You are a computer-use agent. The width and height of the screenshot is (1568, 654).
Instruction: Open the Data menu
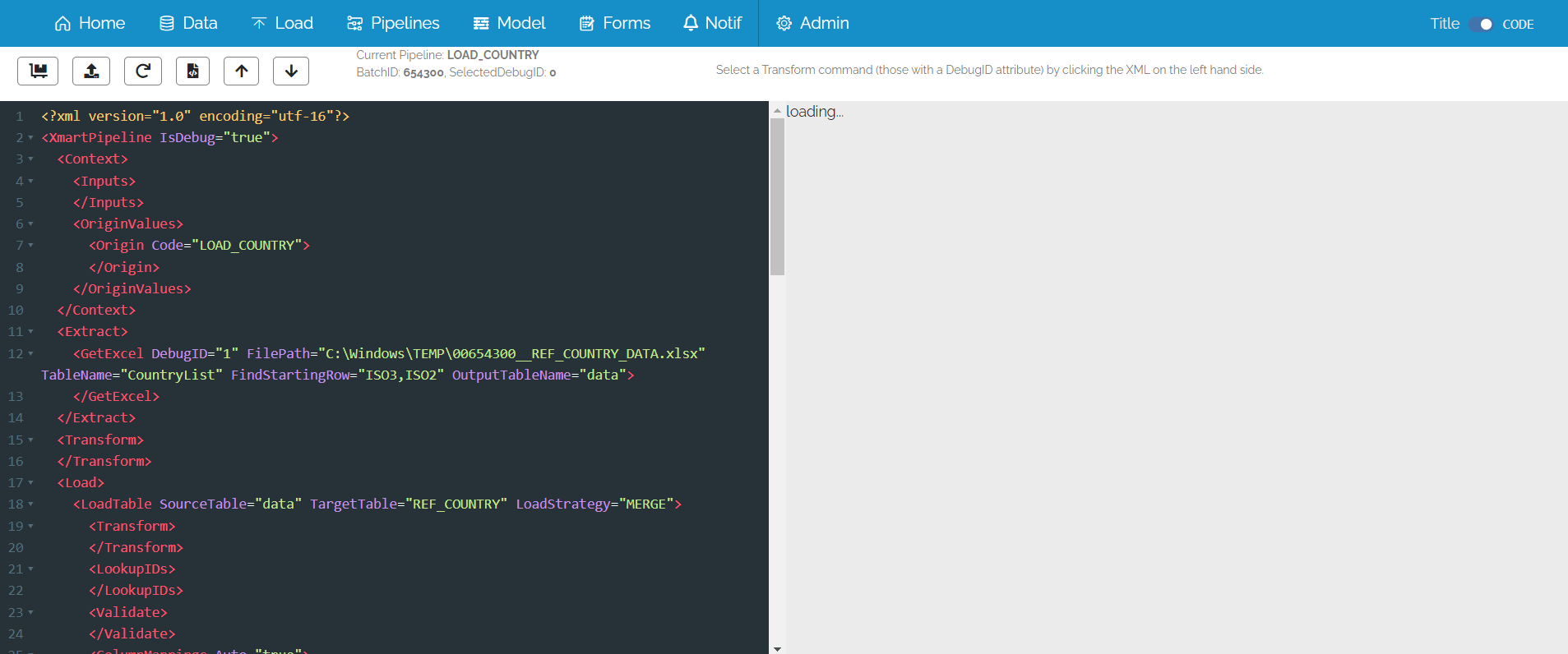point(188,23)
